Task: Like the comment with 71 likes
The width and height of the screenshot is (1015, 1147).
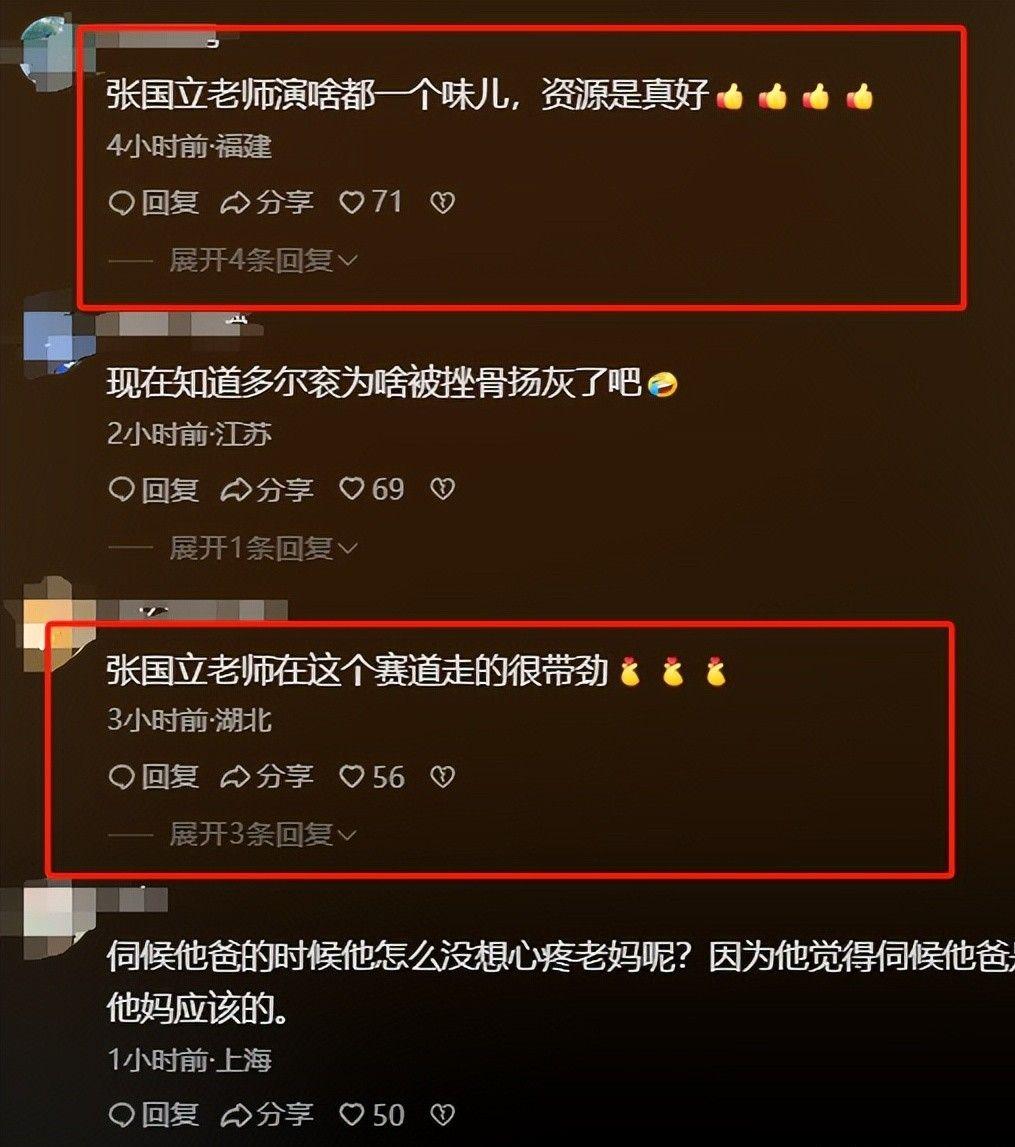Action: coord(371,202)
